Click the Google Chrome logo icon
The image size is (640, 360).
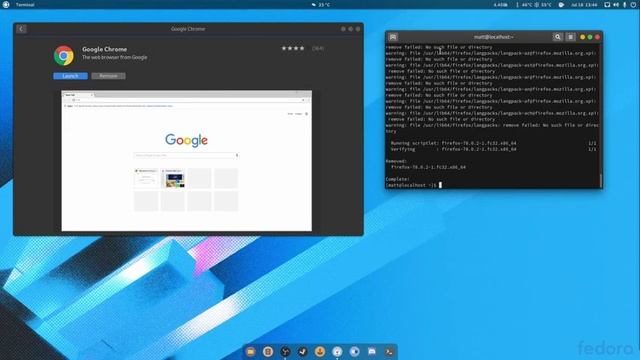pos(64,55)
